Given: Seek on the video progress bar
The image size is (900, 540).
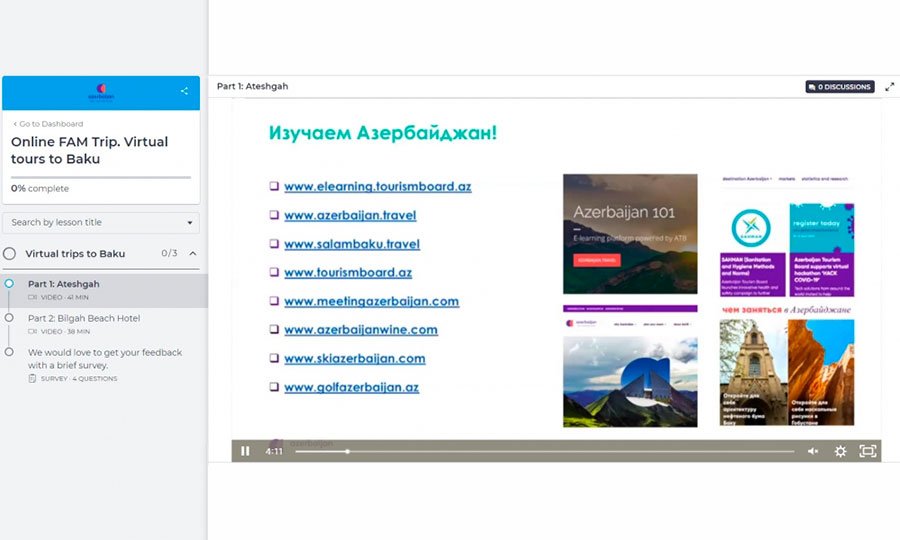Looking at the screenshot, I should tap(544, 452).
